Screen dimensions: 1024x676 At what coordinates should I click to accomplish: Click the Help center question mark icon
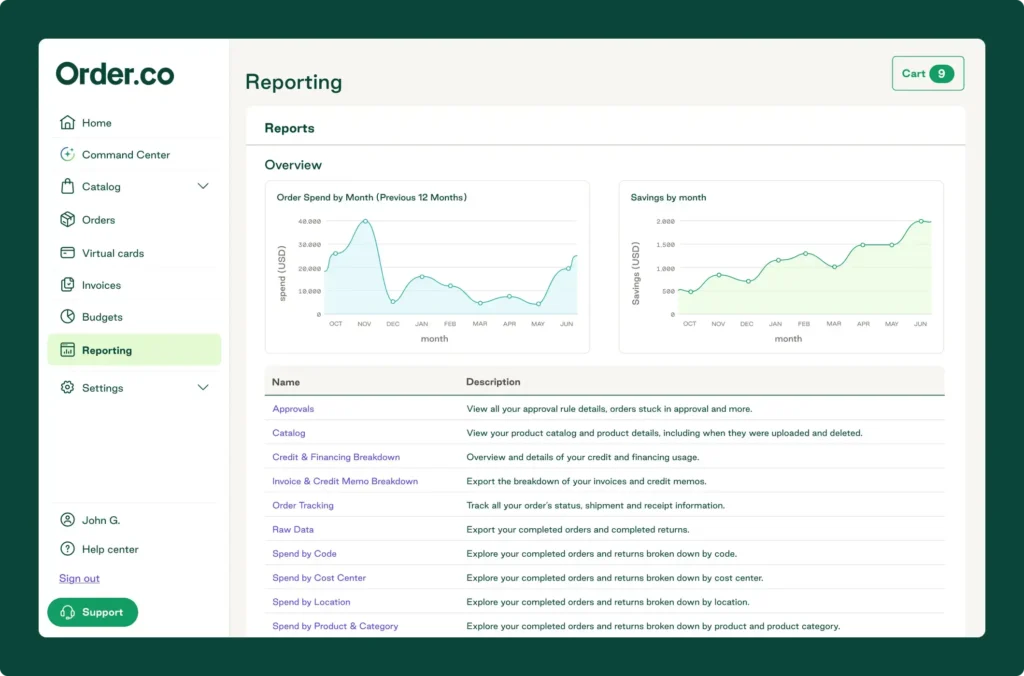68,549
